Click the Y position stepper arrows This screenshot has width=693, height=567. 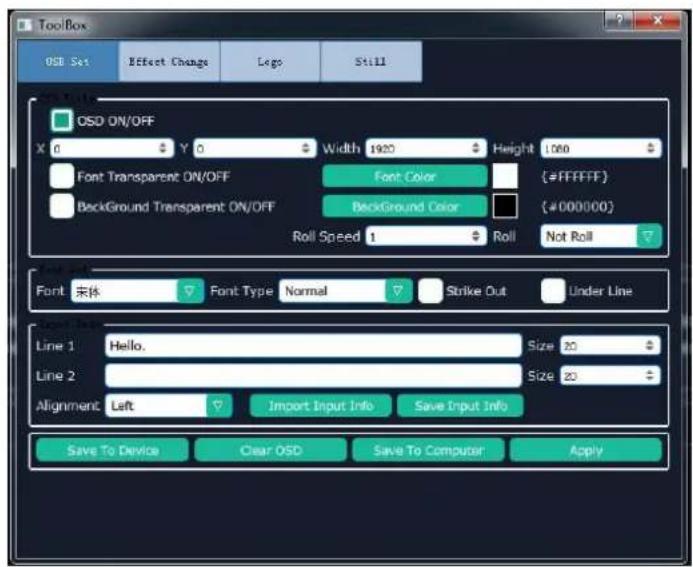(x=306, y=148)
